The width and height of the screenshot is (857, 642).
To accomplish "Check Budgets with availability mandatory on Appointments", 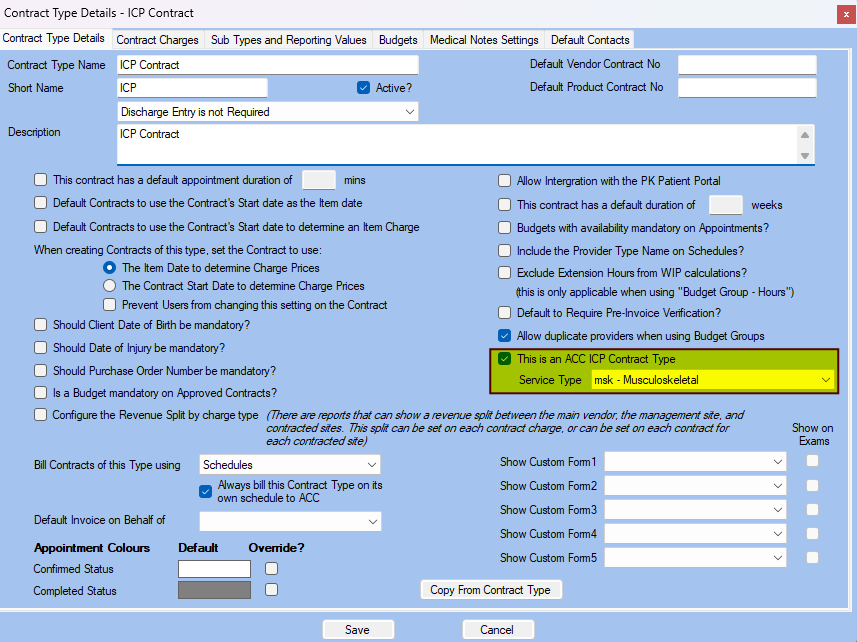I will coord(504,228).
